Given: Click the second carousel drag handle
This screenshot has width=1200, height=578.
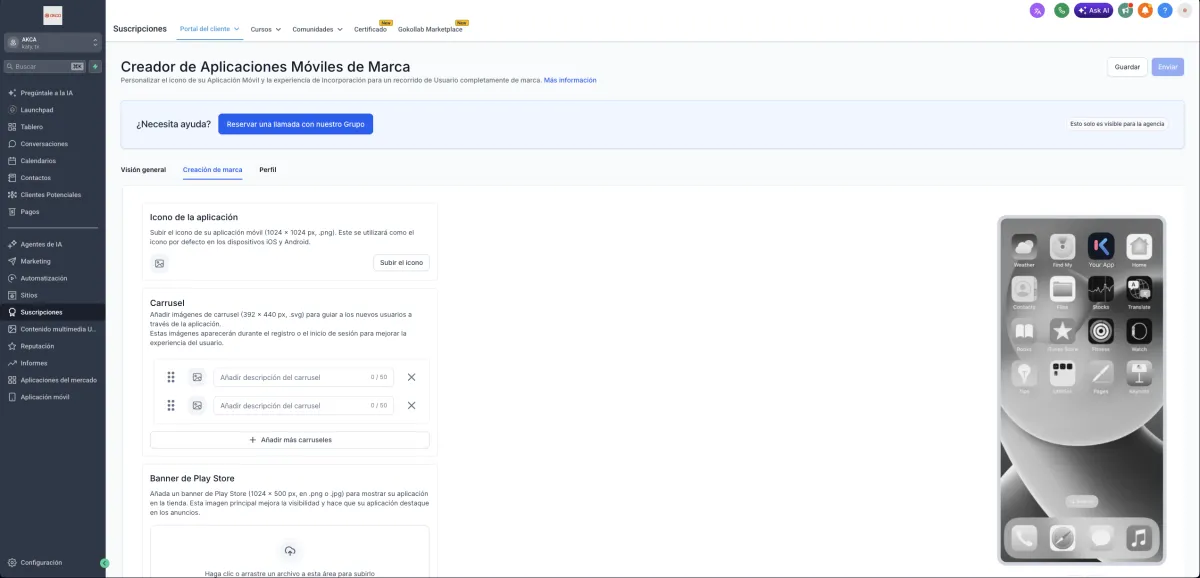Looking at the screenshot, I should tap(171, 405).
